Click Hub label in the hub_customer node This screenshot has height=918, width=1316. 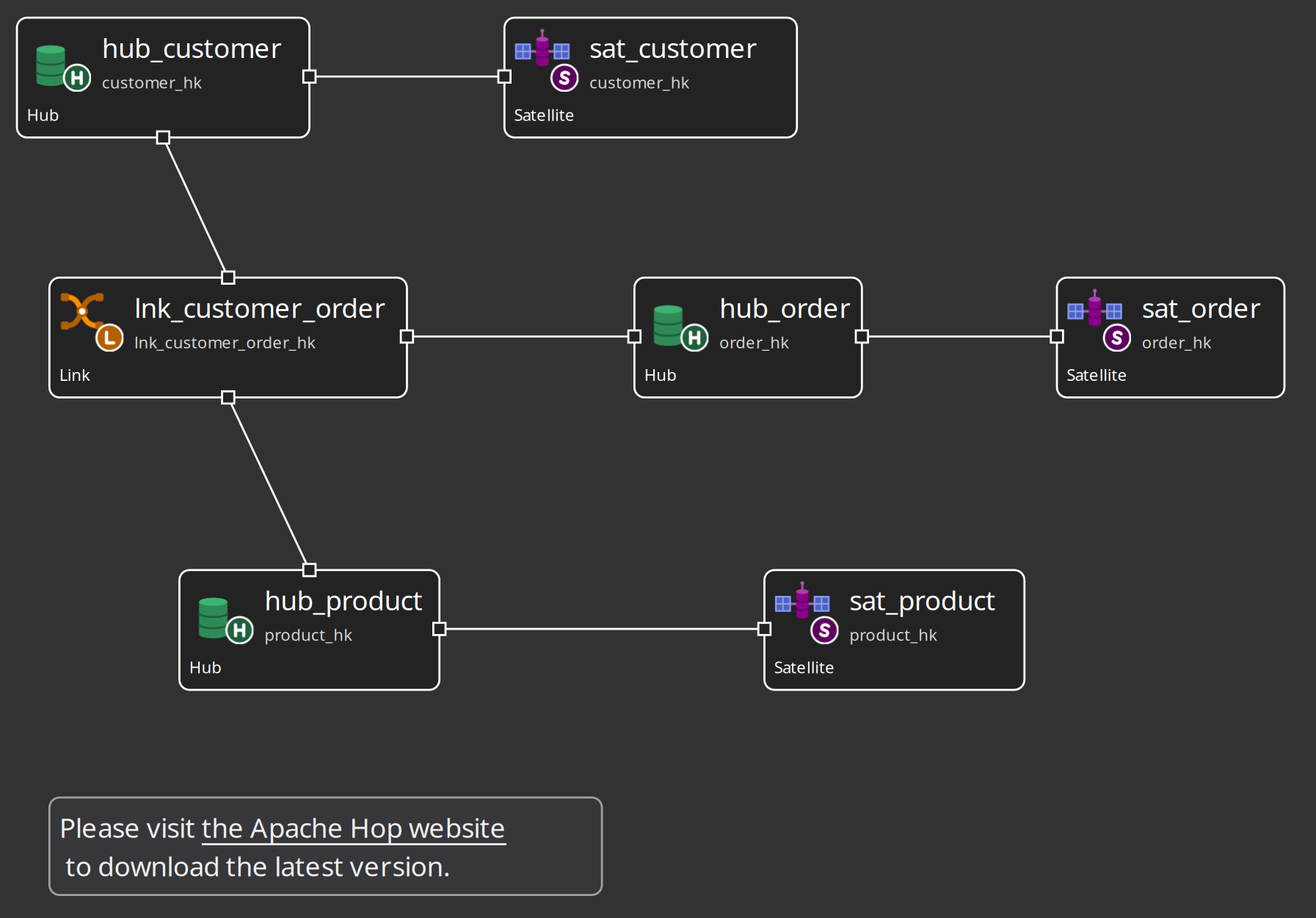43,115
